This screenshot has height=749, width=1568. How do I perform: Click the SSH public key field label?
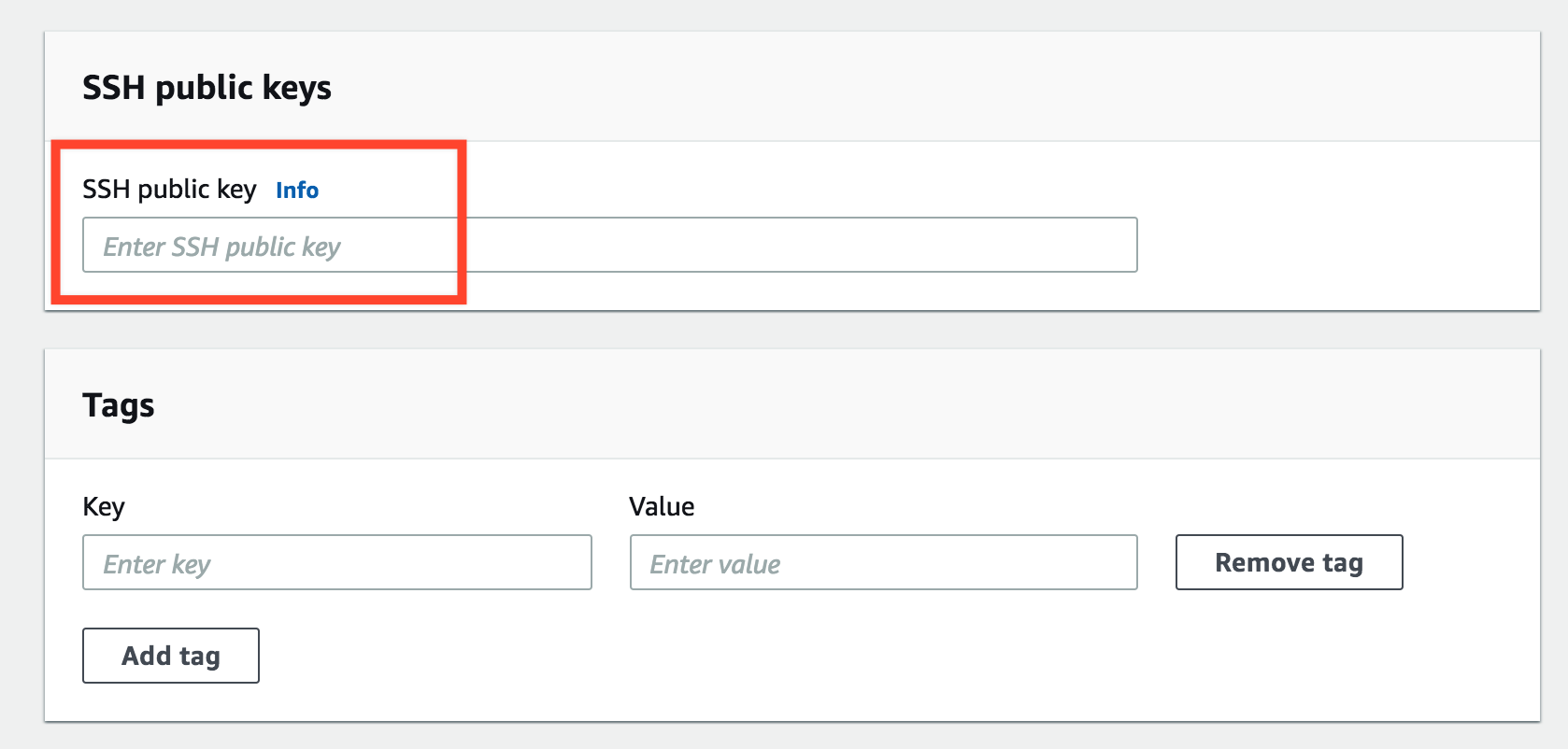(169, 190)
